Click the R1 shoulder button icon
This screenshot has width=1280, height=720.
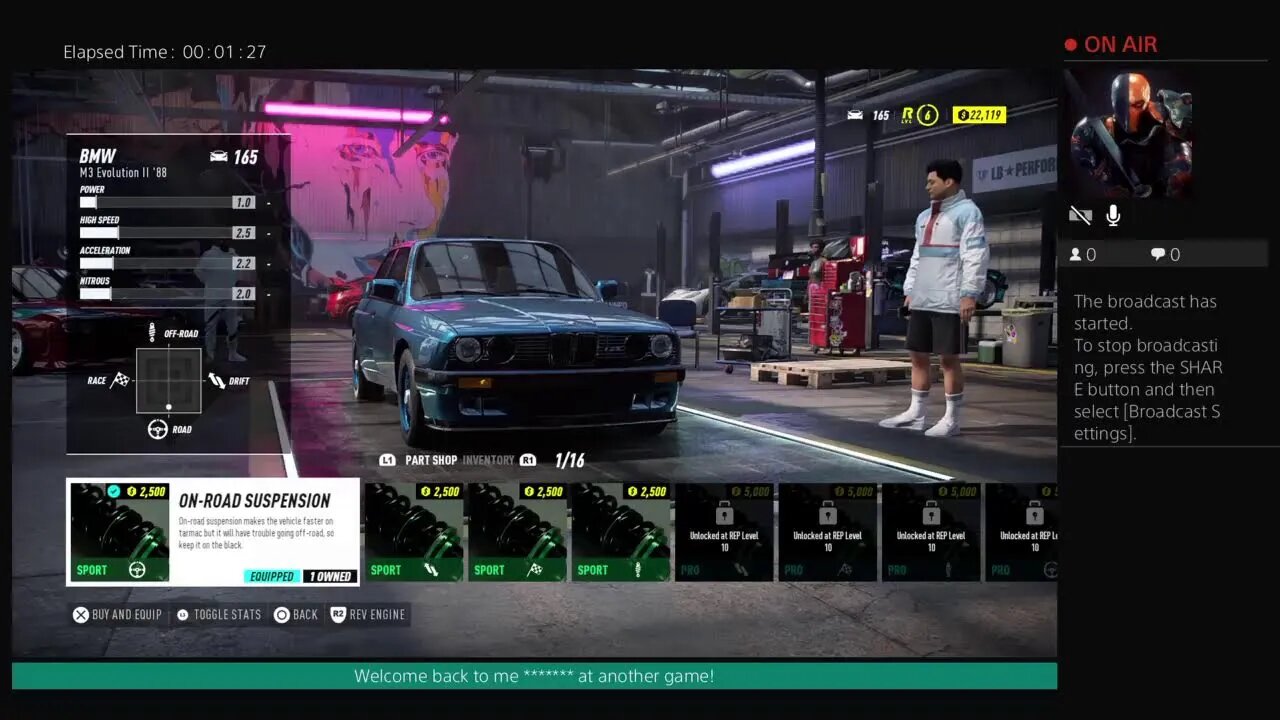click(529, 460)
